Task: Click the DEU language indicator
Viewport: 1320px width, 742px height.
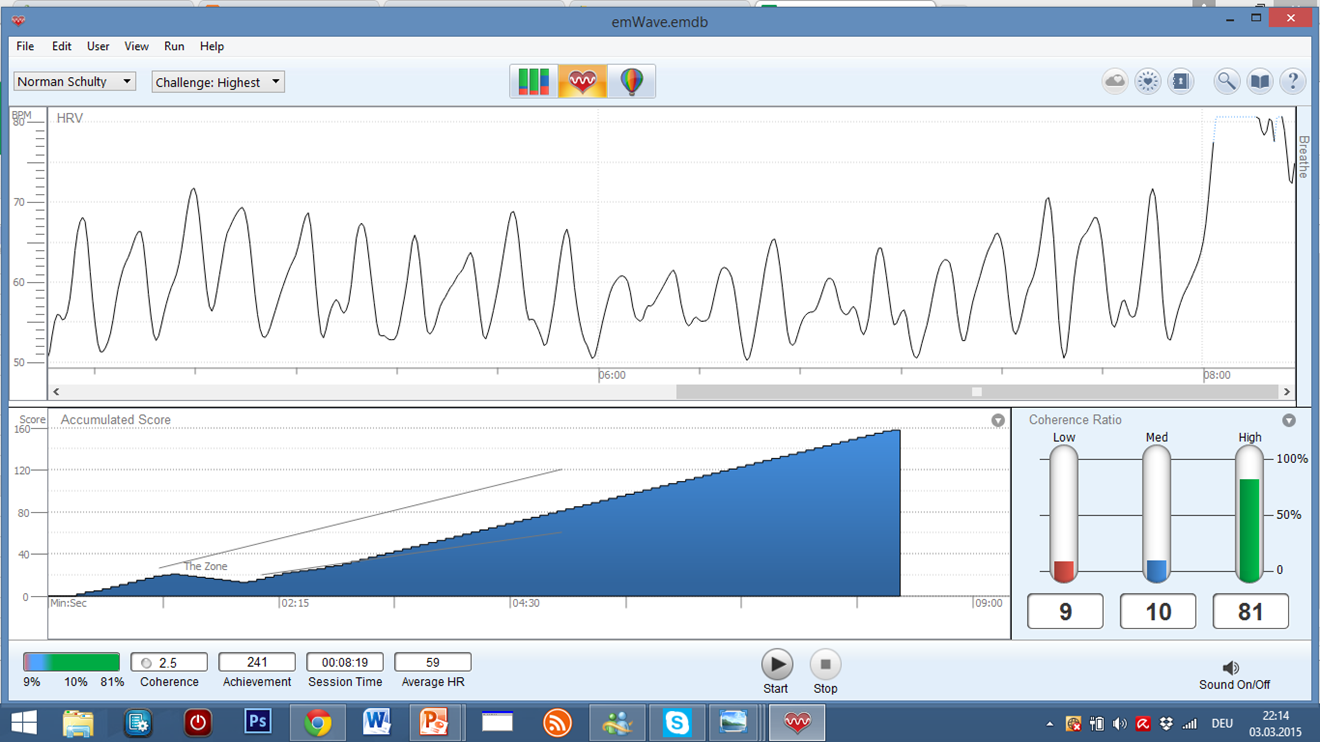Action: pyautogui.click(x=1222, y=723)
